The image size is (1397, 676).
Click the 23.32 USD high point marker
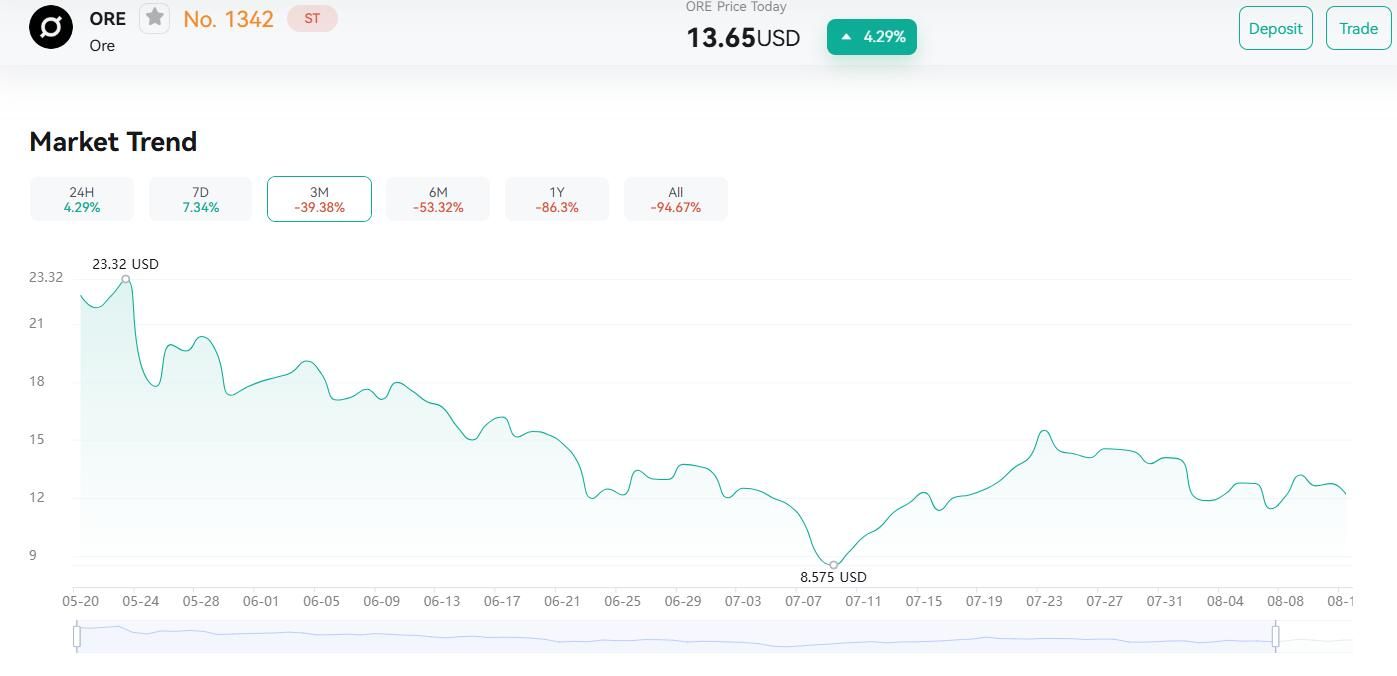click(126, 279)
